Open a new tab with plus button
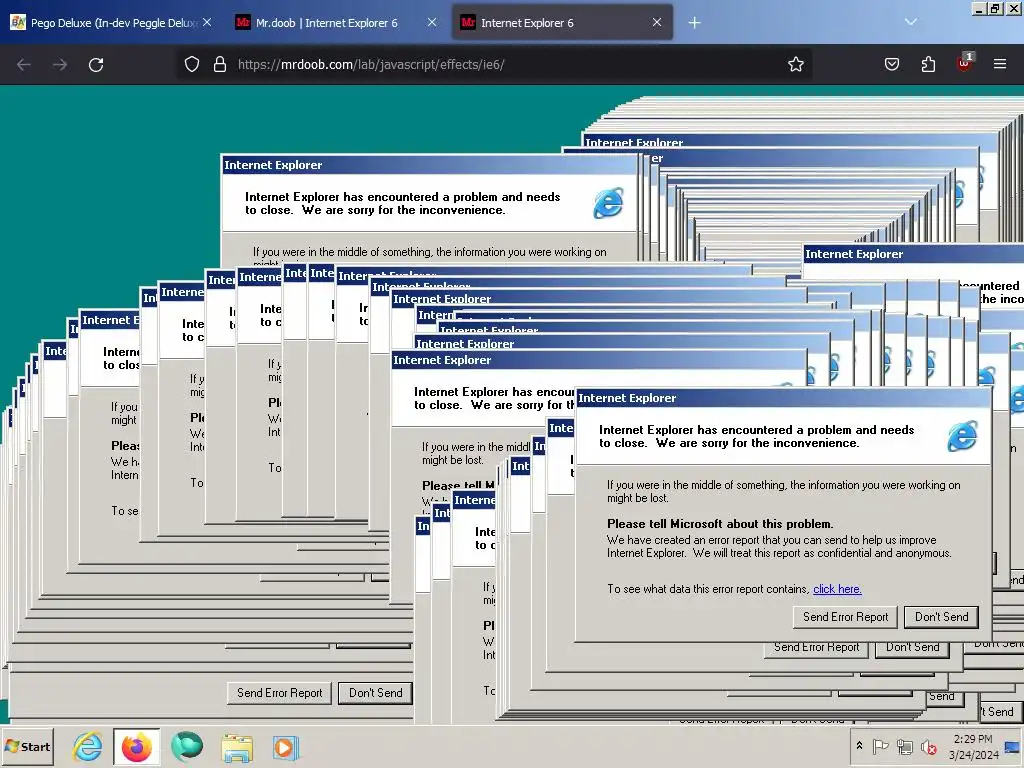1024x768 pixels. pyautogui.click(x=694, y=23)
